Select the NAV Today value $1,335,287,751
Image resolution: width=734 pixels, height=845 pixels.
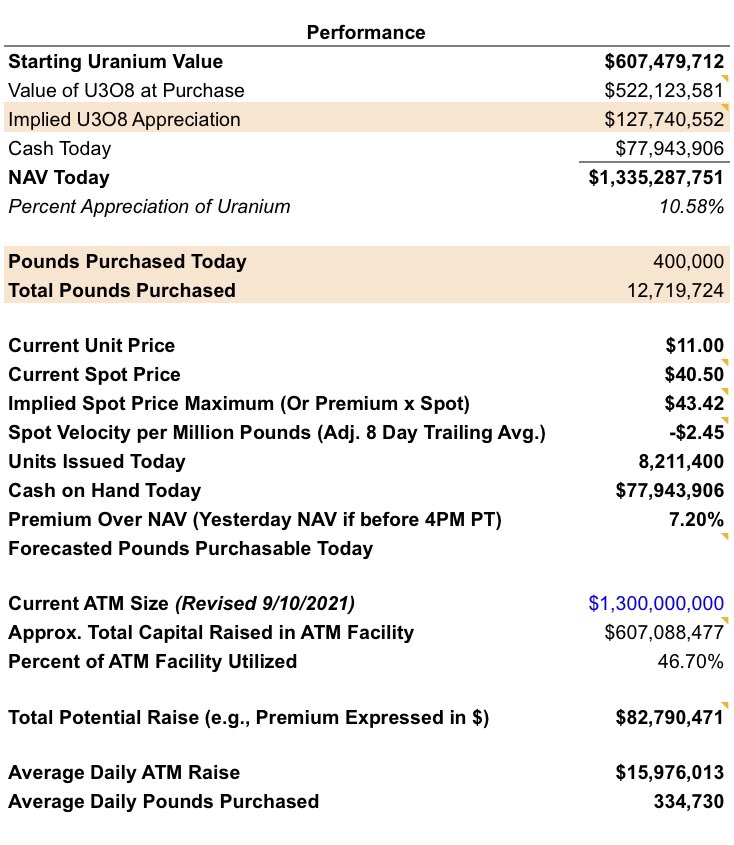point(656,178)
